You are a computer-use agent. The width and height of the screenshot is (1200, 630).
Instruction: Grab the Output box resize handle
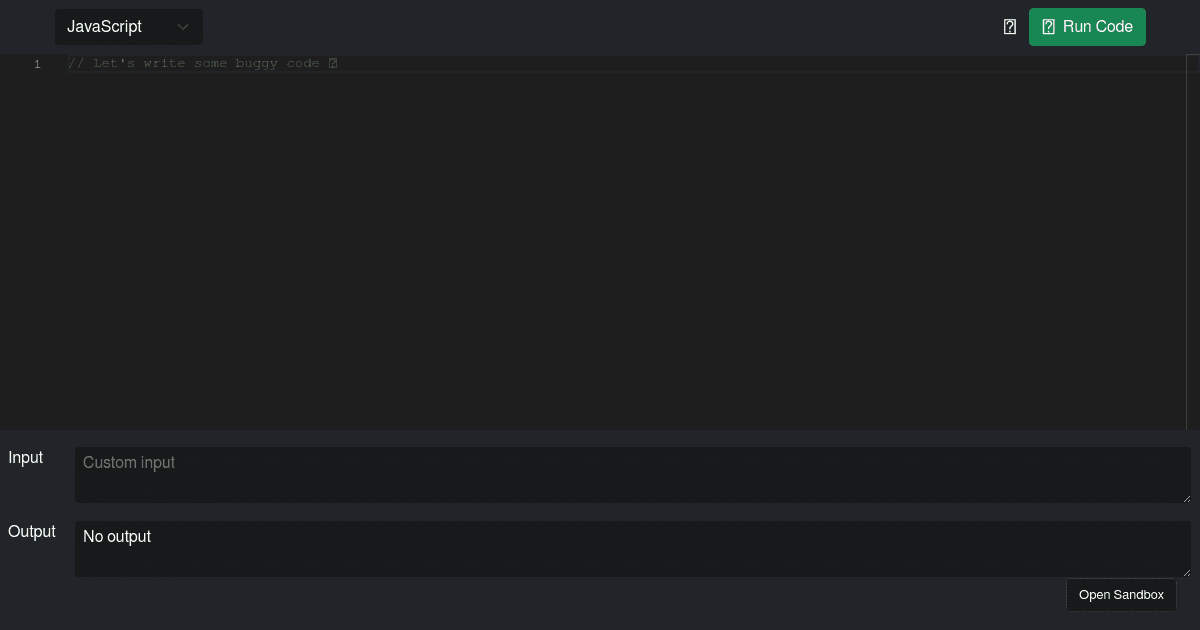click(1186, 572)
